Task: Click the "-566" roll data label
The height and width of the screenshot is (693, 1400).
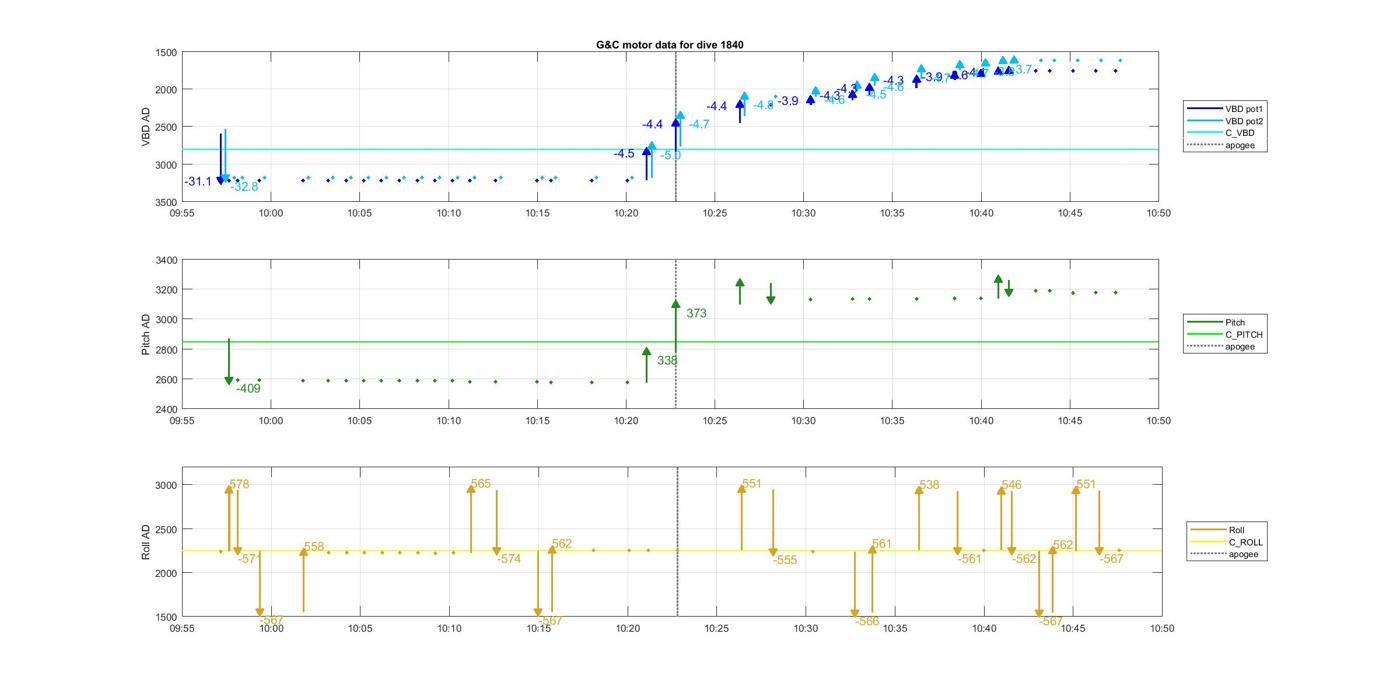Action: point(867,621)
